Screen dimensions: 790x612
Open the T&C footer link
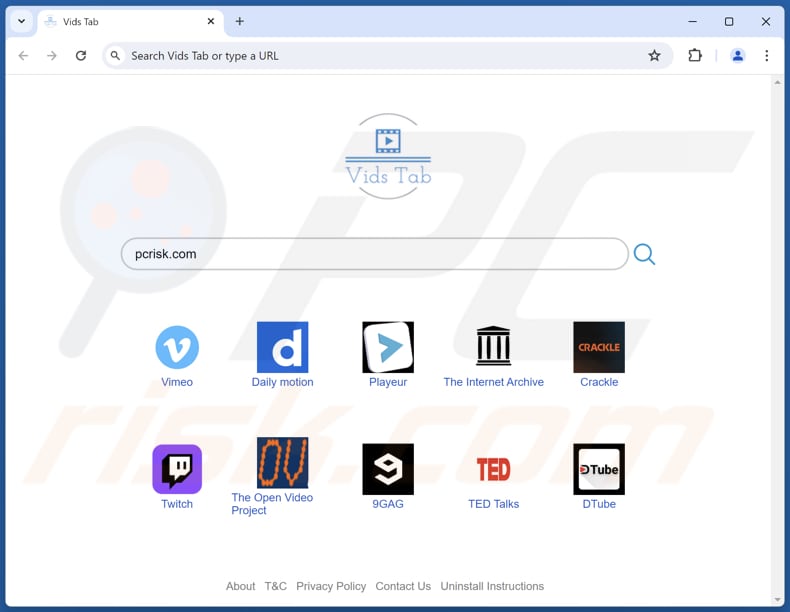coord(276,586)
